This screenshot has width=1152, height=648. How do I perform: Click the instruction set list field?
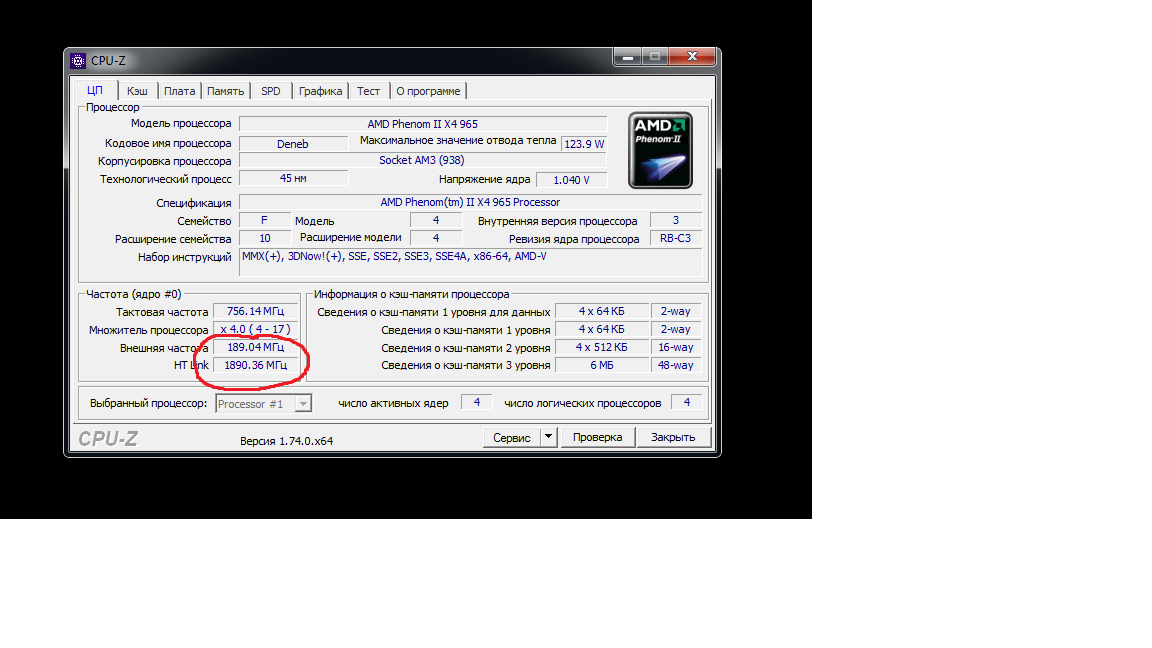point(470,262)
